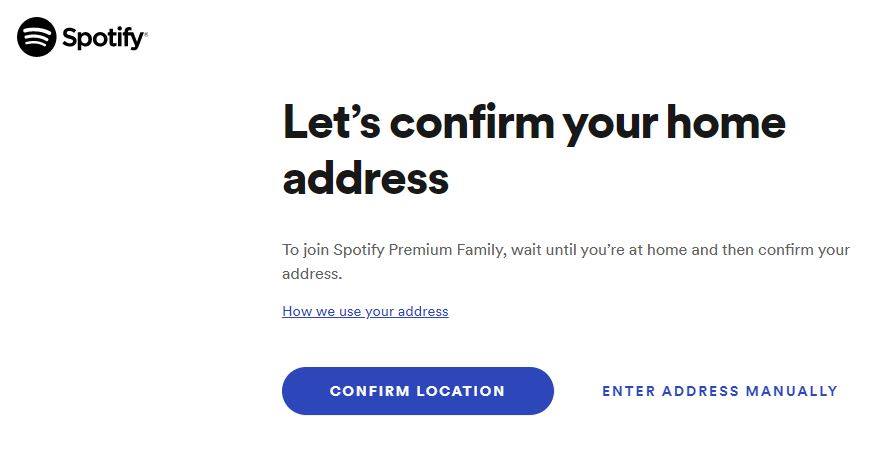Open the How we use your address link
Viewport: 888px width, 453px height.
coord(365,311)
